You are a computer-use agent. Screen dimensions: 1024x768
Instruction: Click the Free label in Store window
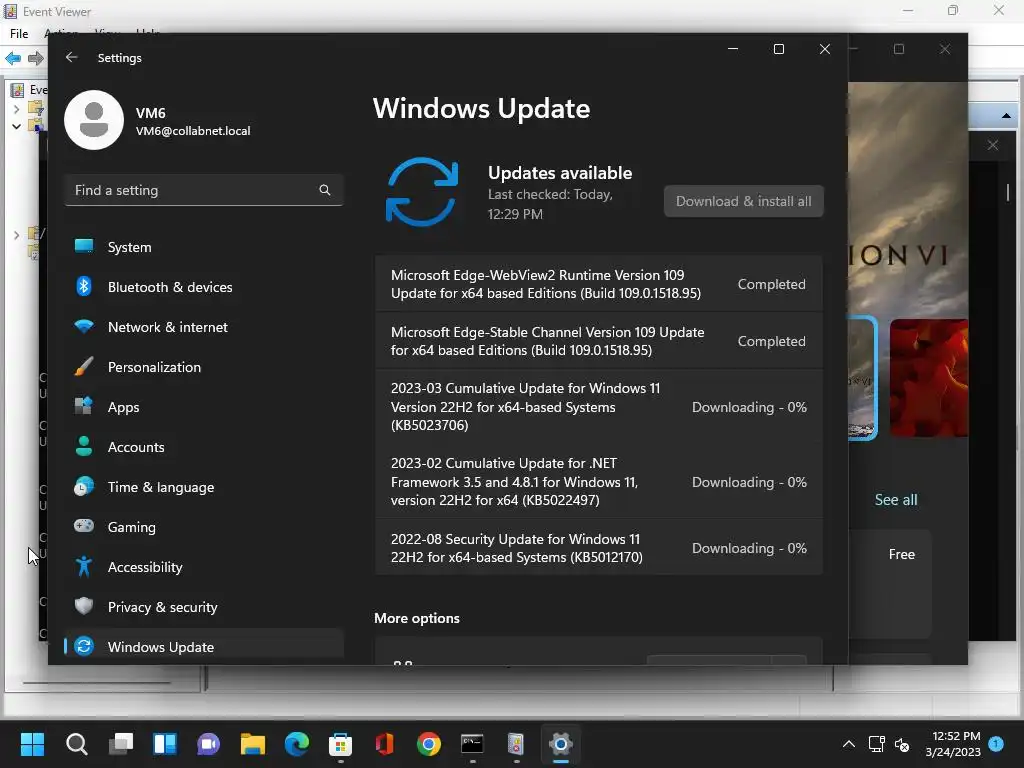(901, 554)
